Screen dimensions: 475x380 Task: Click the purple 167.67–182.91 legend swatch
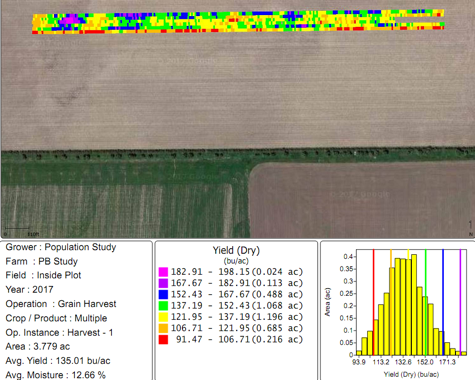click(x=163, y=283)
